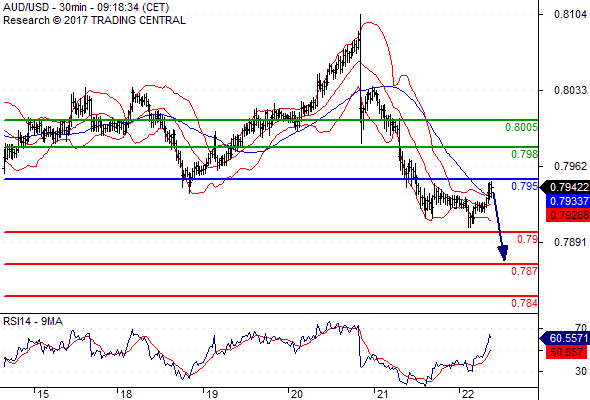590x400 pixels.
Task: Click the black 0.79422 current price tag
Action: (565, 187)
